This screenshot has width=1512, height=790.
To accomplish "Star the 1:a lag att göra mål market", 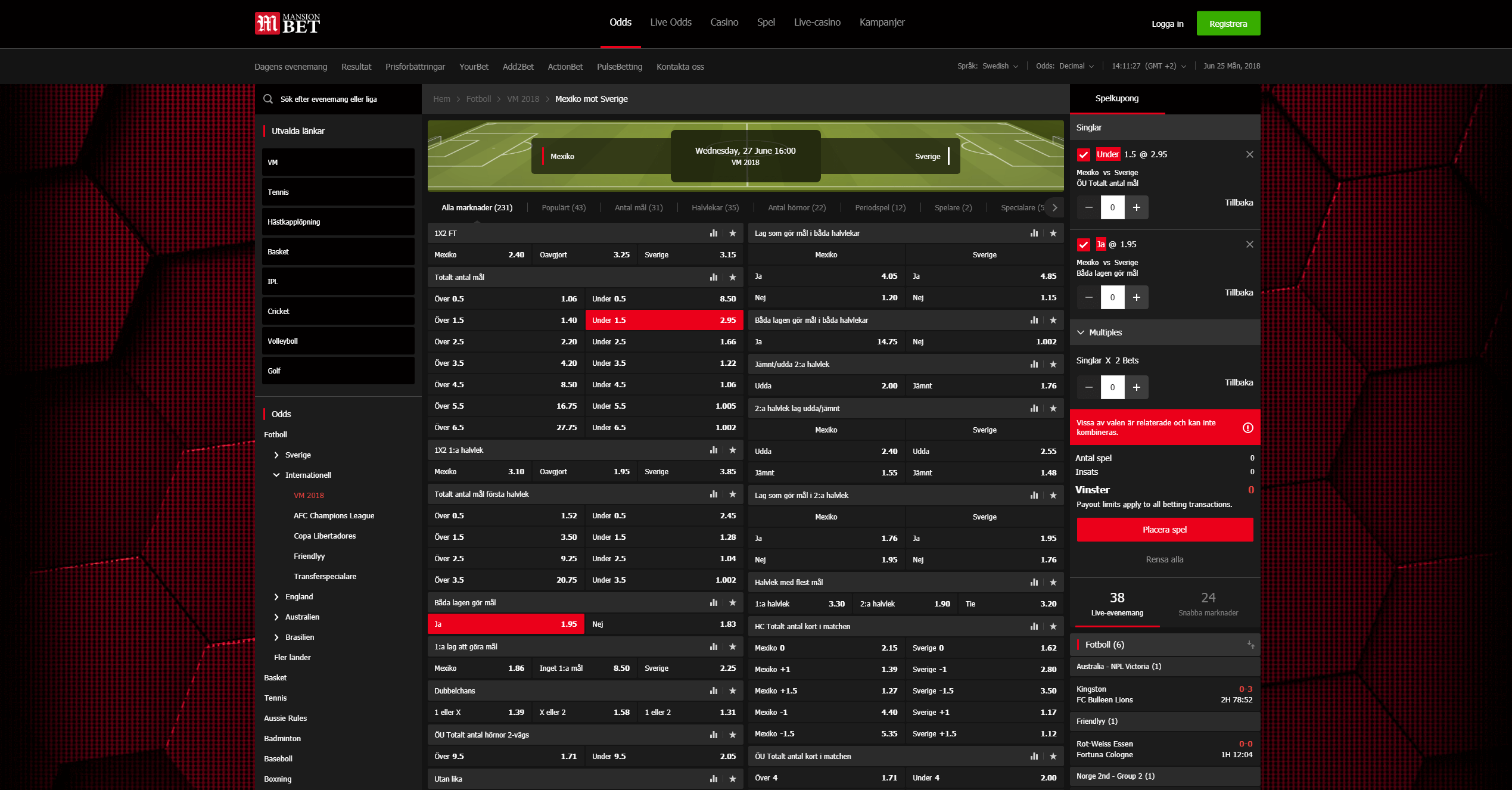I will [x=733, y=646].
